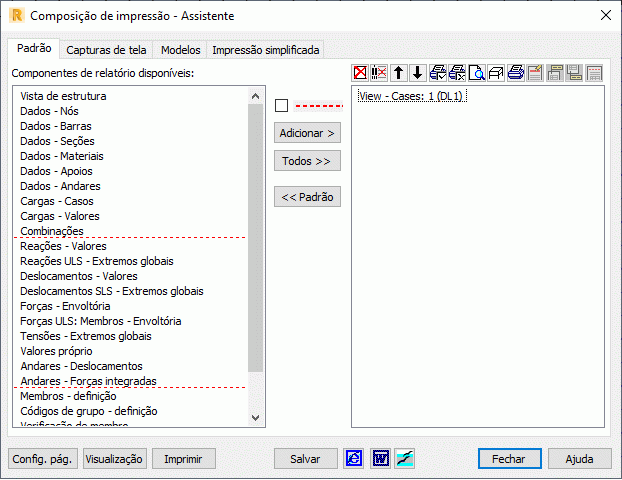Click the vertical scrollbar thumb of component list
The width and height of the screenshot is (622, 480).
[255, 238]
